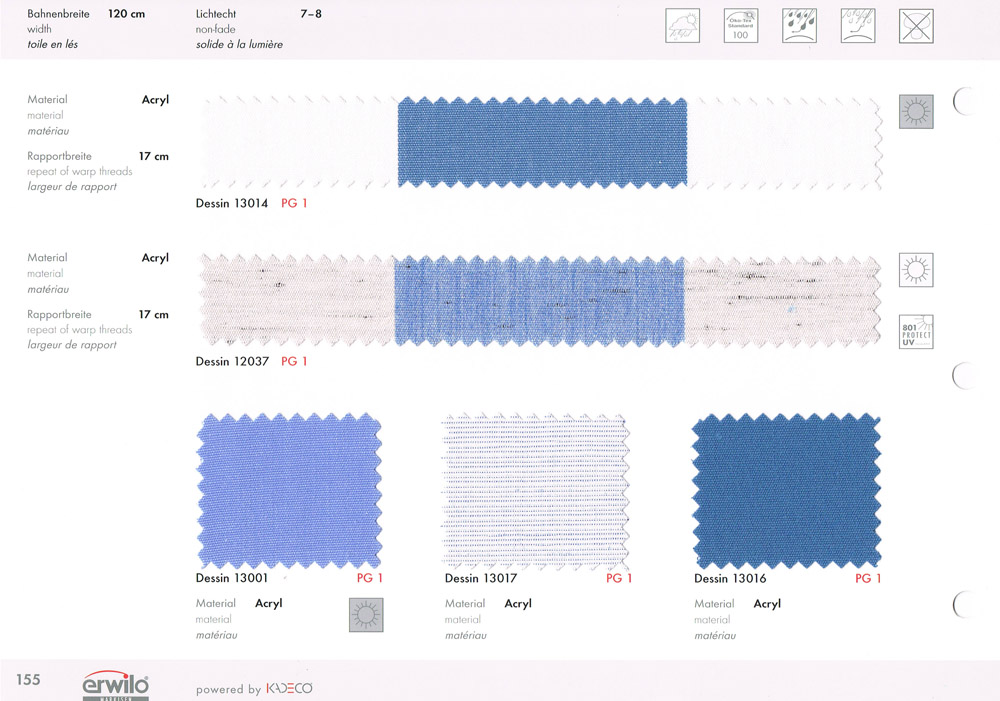Click the water-repellent raindrops icon
Viewport: 1000px width, 701px height.
pyautogui.click(x=800, y=26)
